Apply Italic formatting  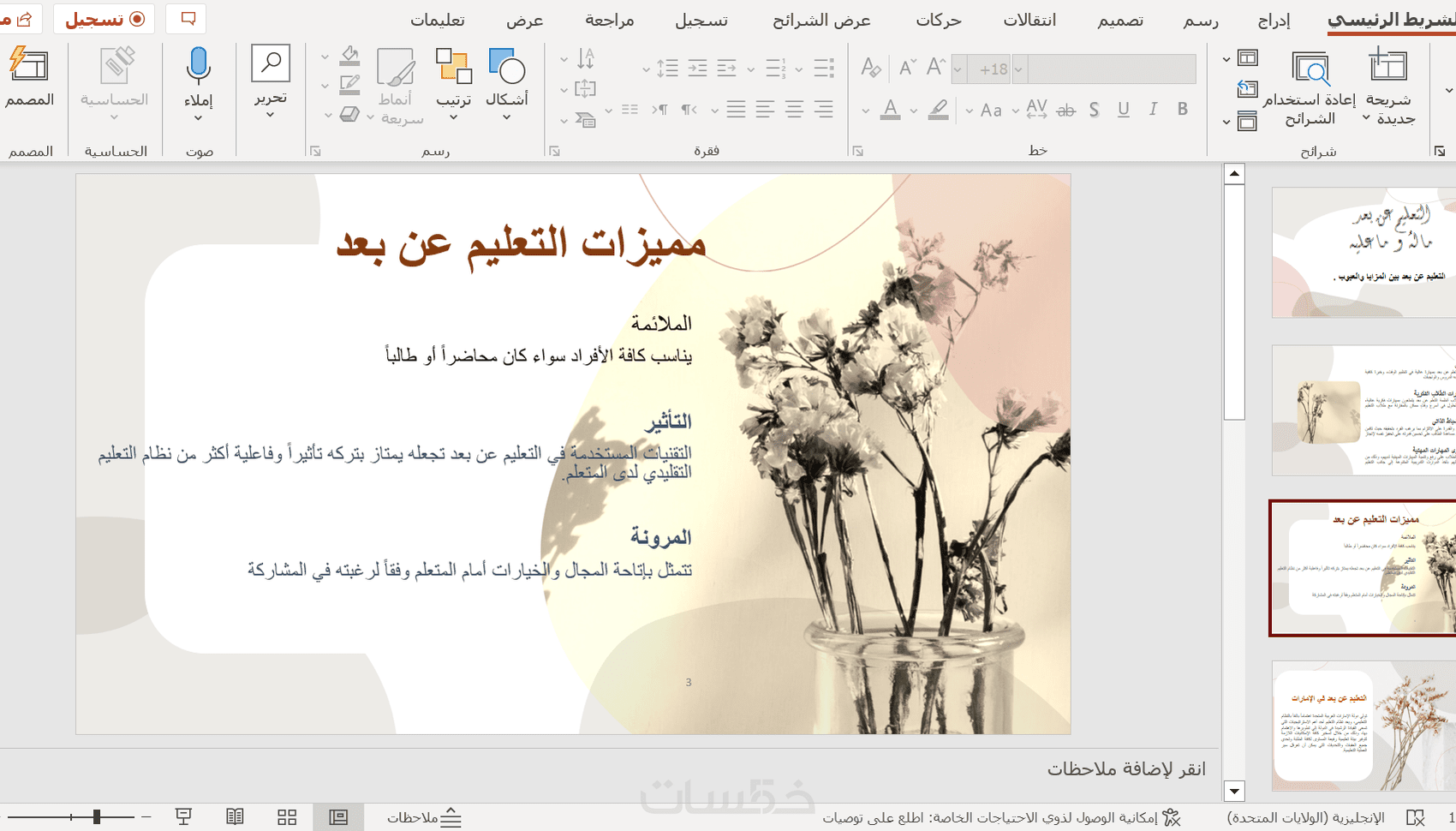1153,110
